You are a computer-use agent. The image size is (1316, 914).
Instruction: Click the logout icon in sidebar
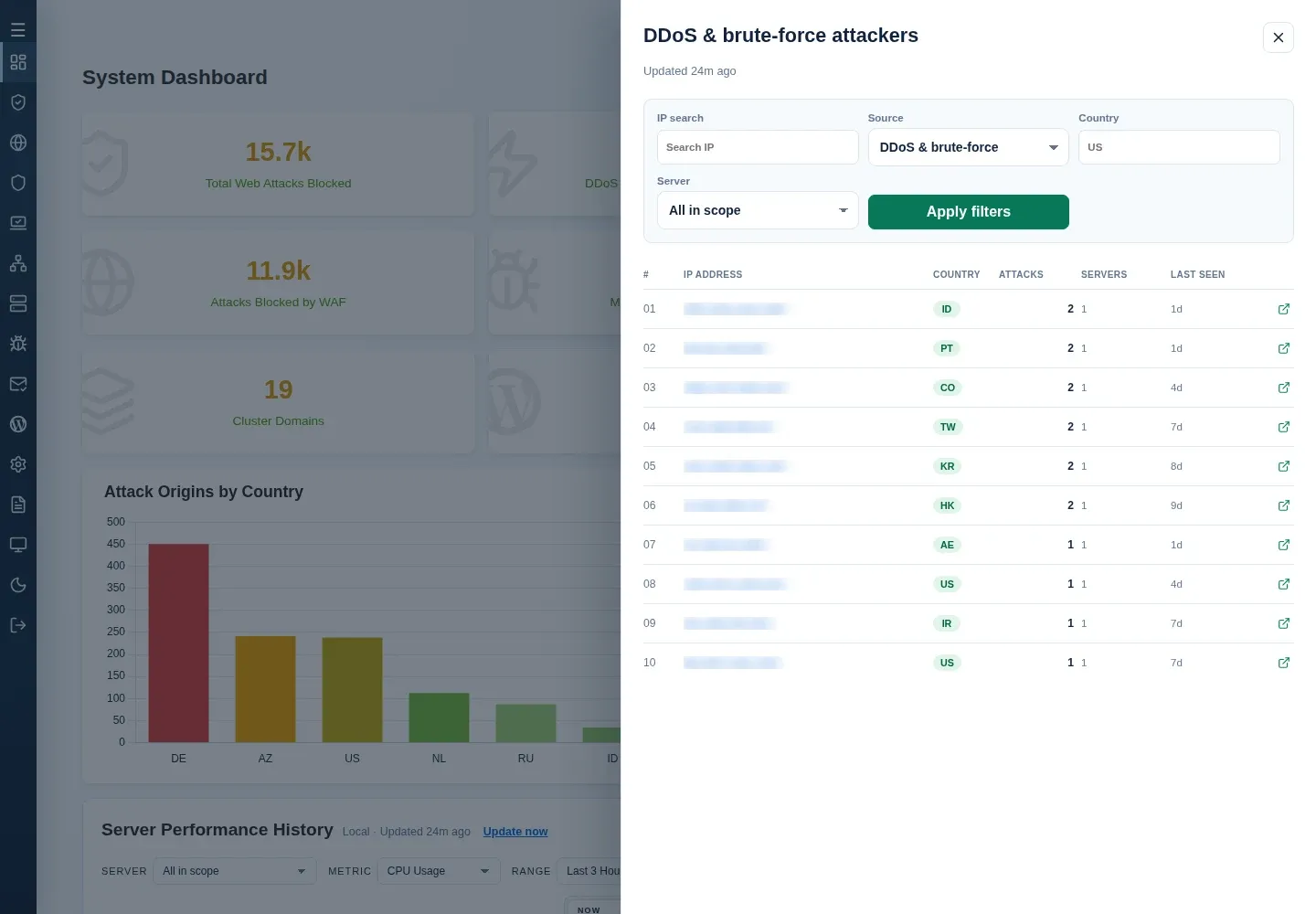[17, 625]
